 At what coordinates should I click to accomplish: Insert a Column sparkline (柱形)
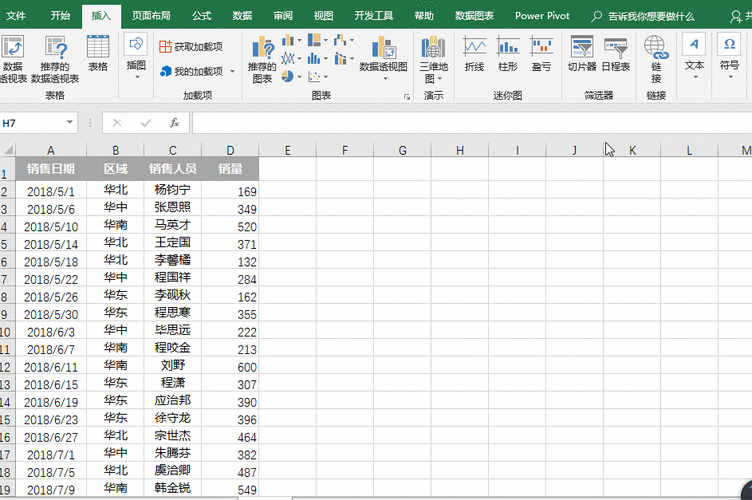point(508,53)
